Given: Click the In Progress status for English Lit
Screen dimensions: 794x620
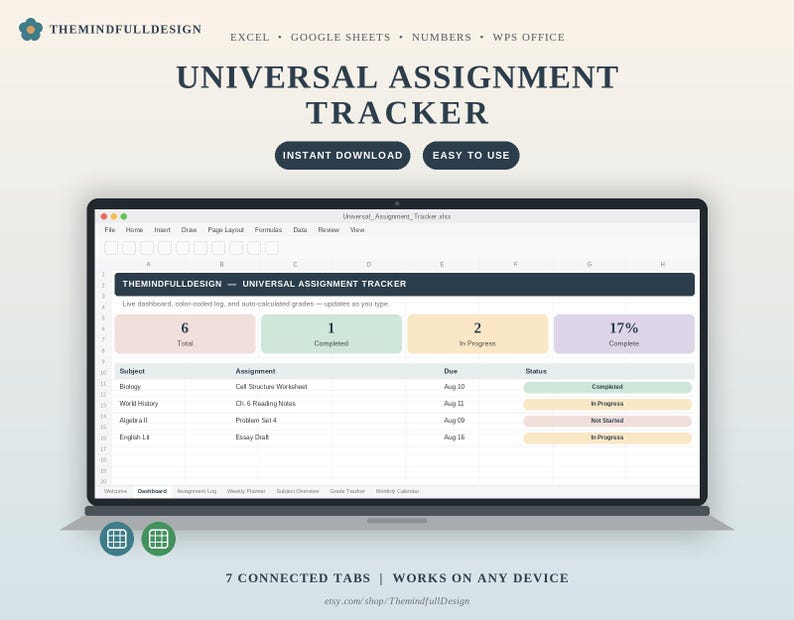Looking at the screenshot, I should pos(607,438).
